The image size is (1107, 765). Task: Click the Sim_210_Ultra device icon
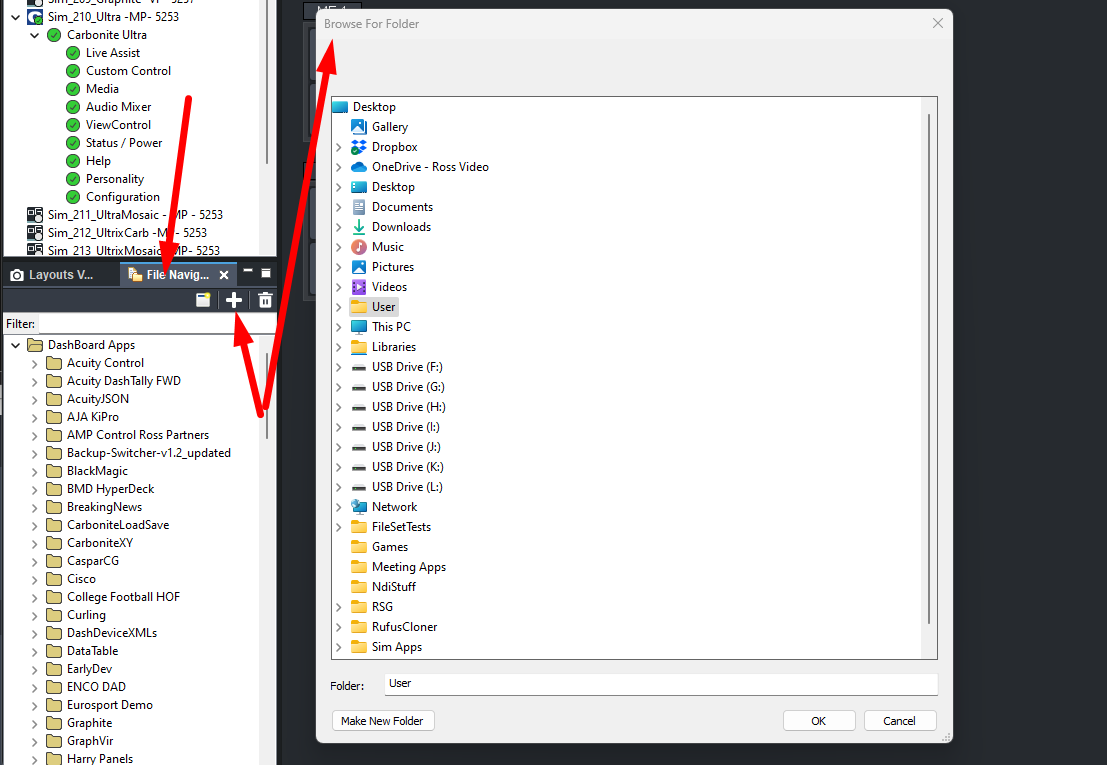(x=35, y=16)
